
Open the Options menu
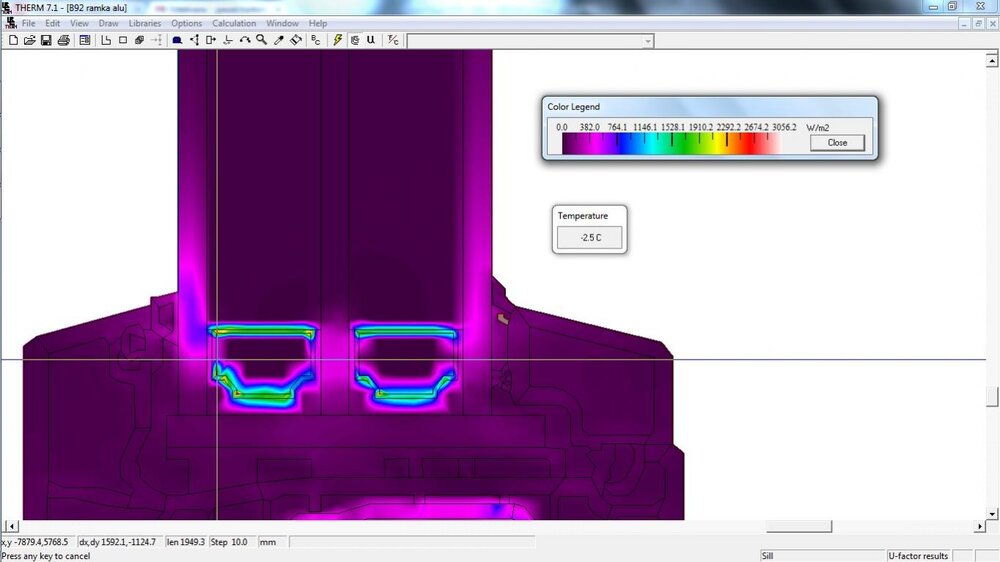tap(186, 23)
